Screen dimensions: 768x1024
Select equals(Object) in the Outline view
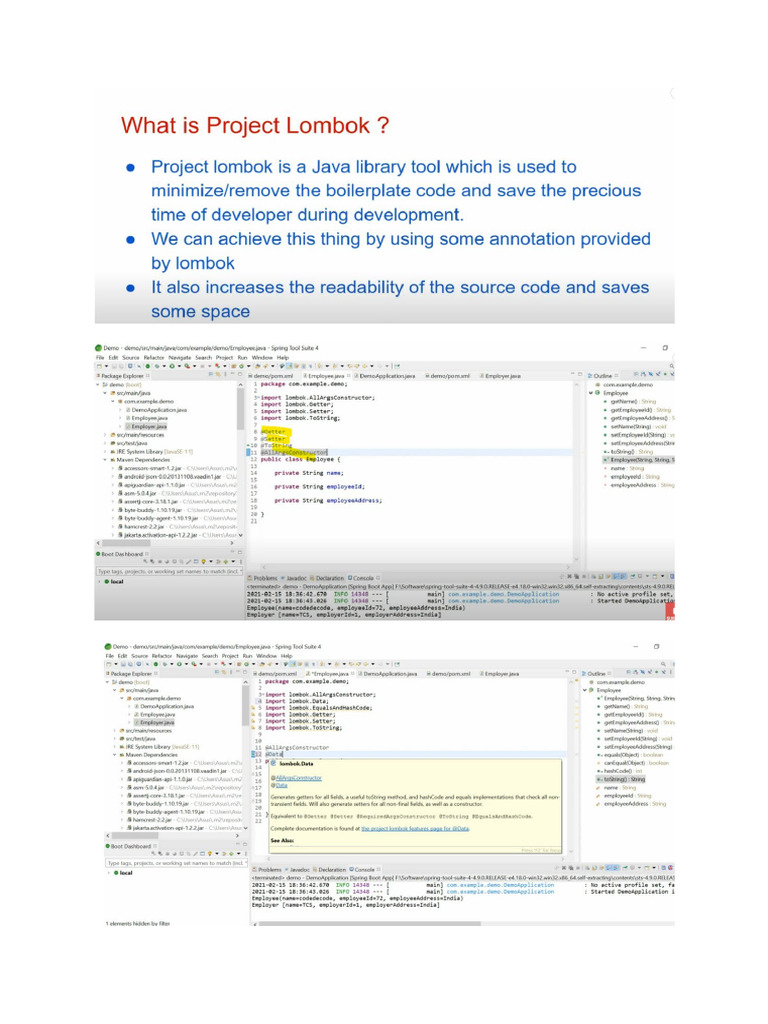(x=630, y=755)
